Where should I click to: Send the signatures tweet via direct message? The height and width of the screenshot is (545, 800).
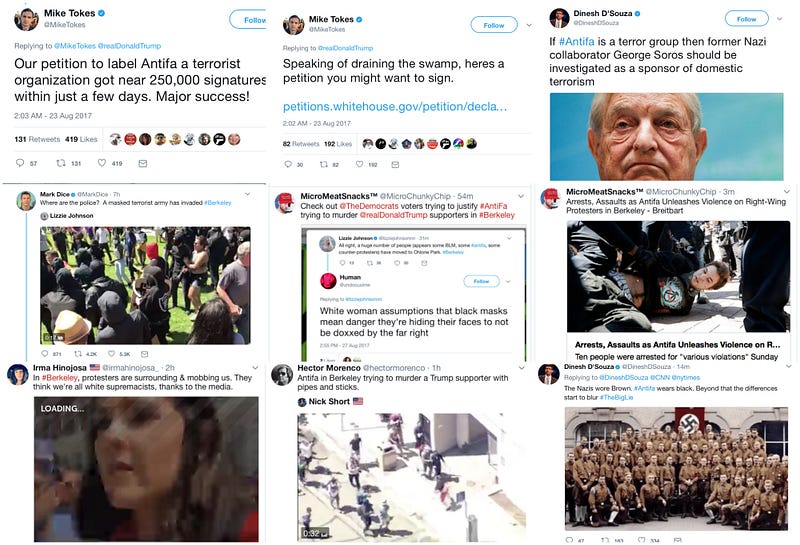(143, 163)
